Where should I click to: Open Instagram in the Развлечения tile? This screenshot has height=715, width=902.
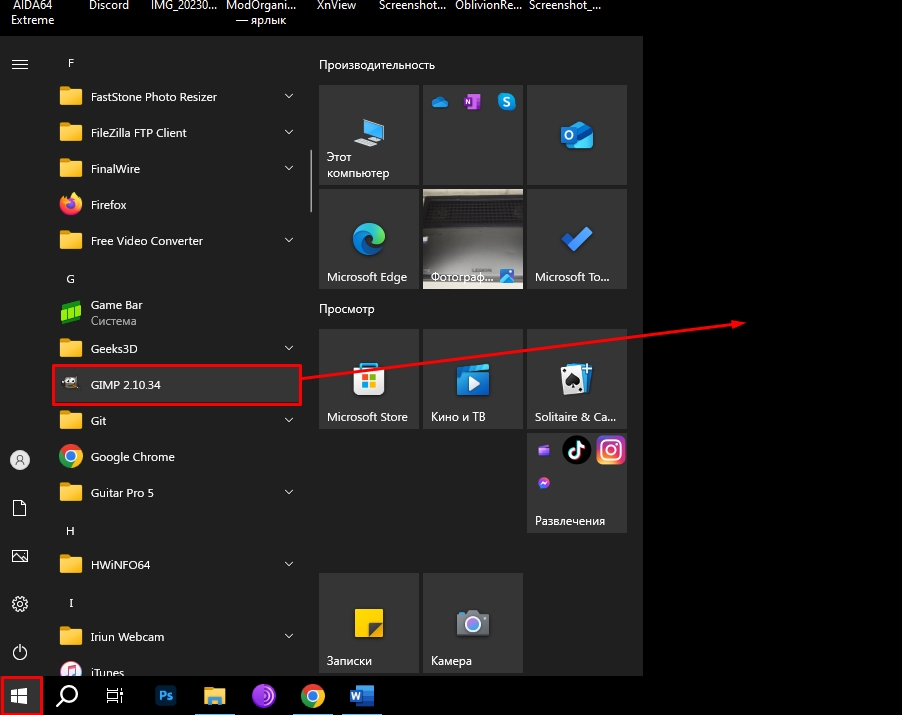tap(610, 450)
